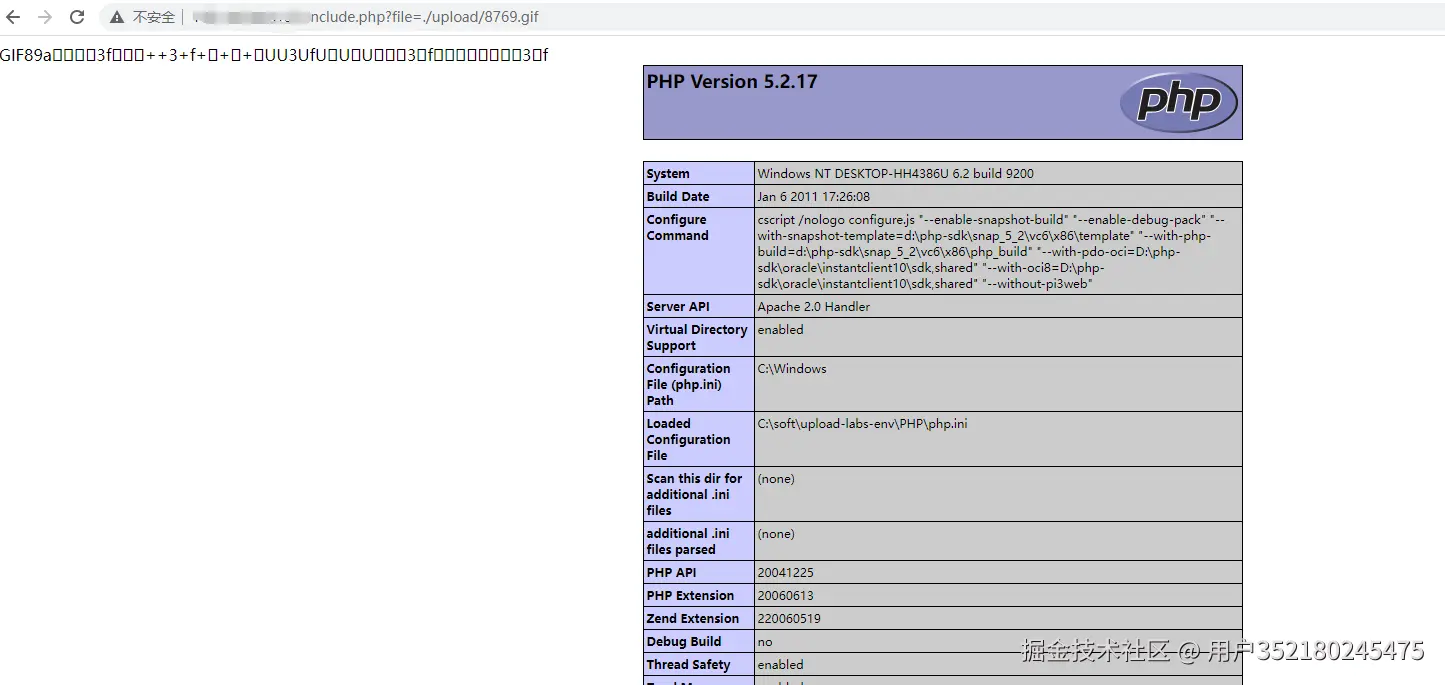1445x685 pixels.
Task: Select the 'C:\soft\upload-labs-env\PHP\php.ini' value
Action: tap(862, 424)
